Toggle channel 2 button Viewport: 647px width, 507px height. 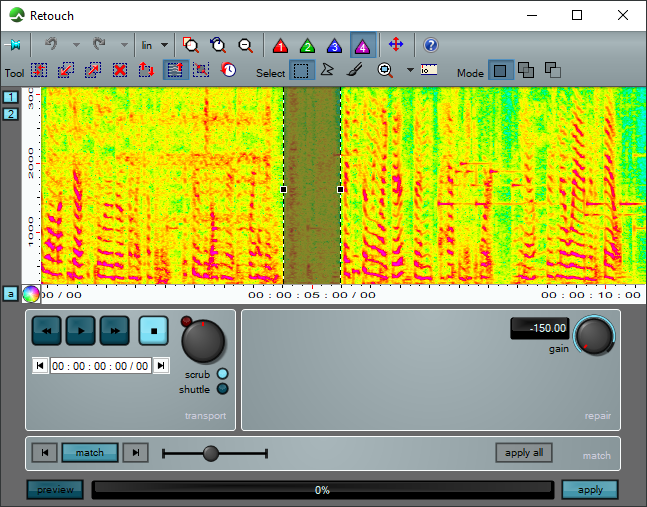point(11,114)
